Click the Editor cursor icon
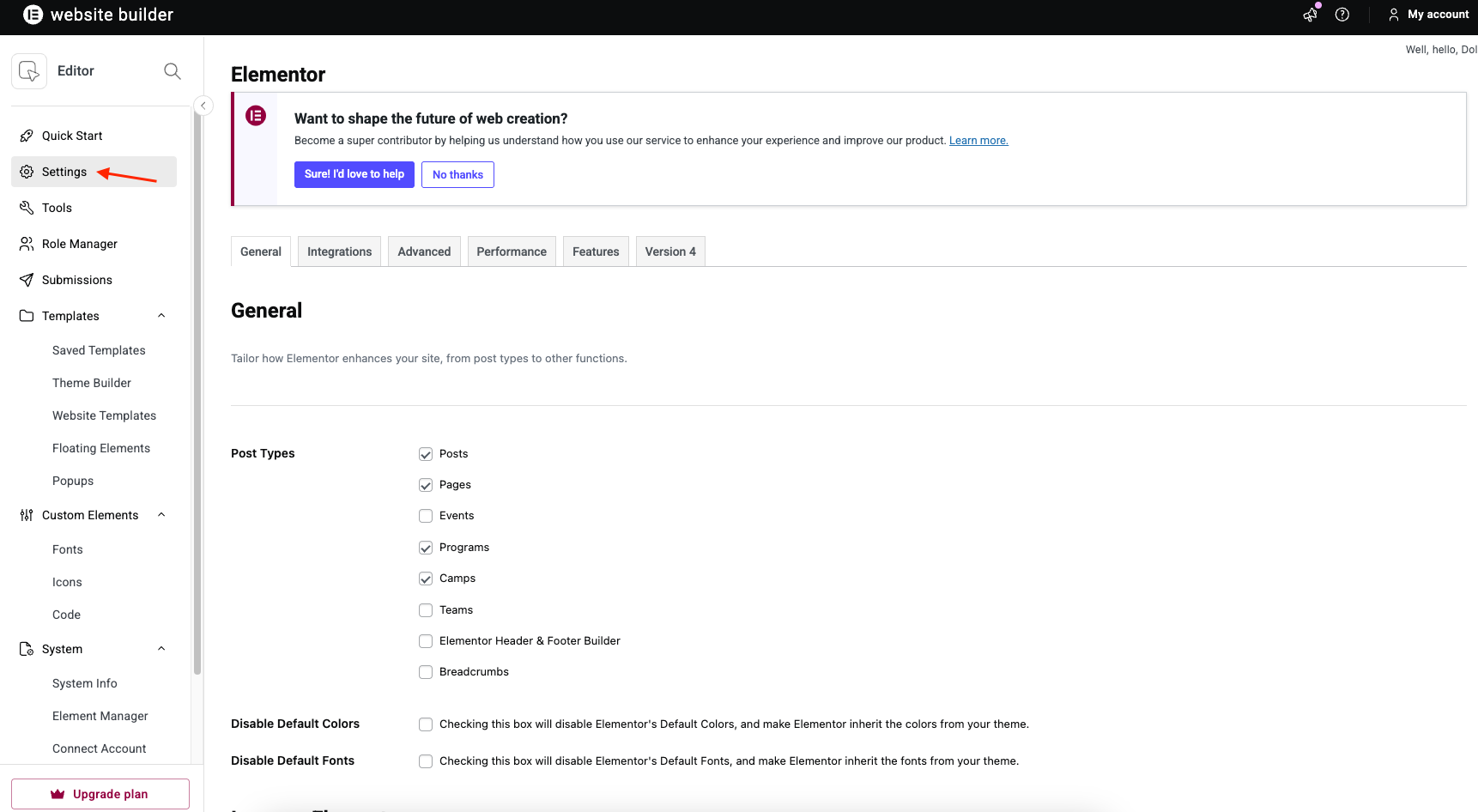1478x812 pixels. pos(29,71)
